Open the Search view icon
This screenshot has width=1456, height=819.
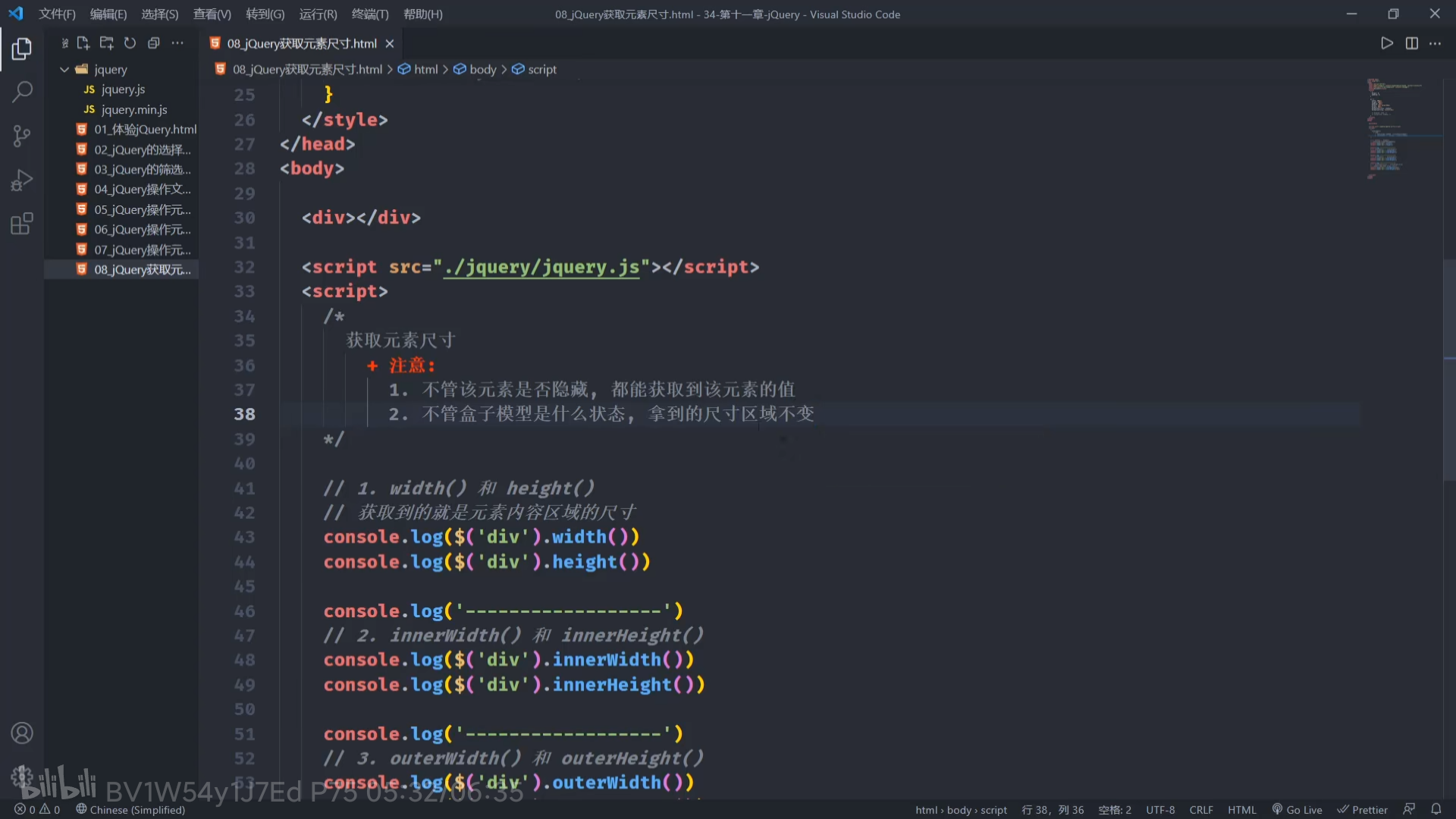click(x=22, y=93)
